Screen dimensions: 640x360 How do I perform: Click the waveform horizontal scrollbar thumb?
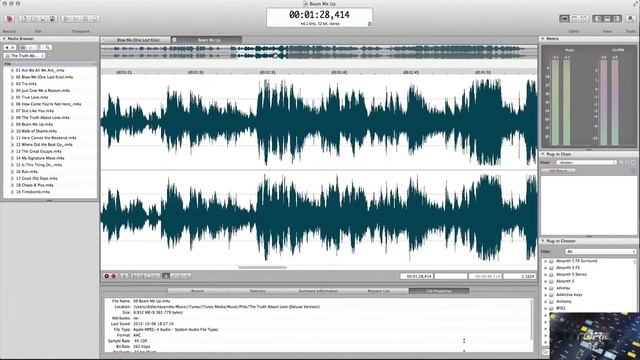pos(262,268)
